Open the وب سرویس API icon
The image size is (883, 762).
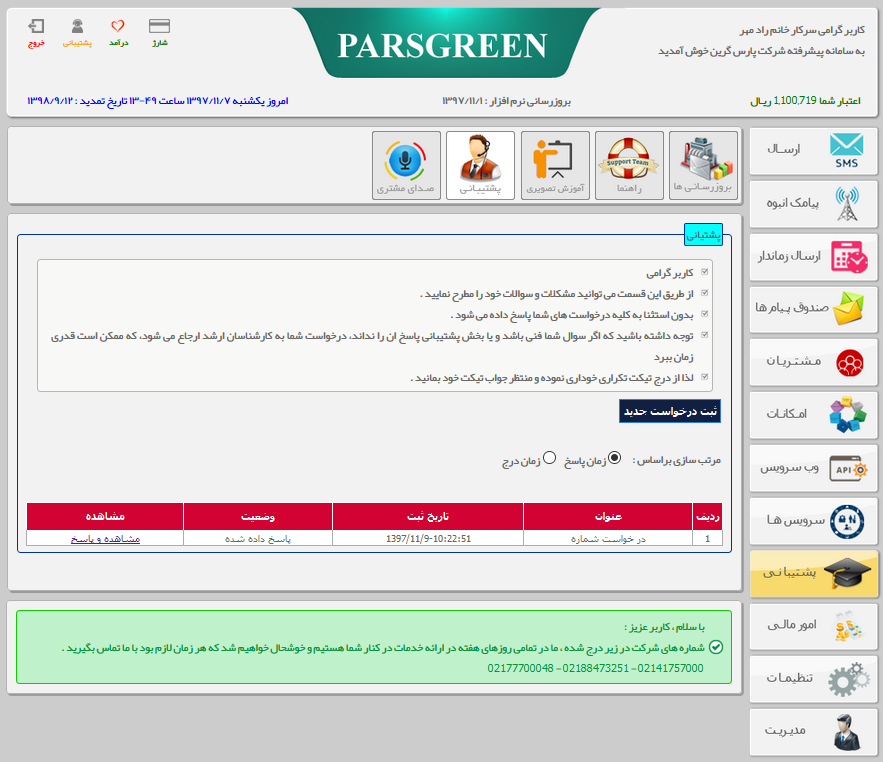coord(812,468)
